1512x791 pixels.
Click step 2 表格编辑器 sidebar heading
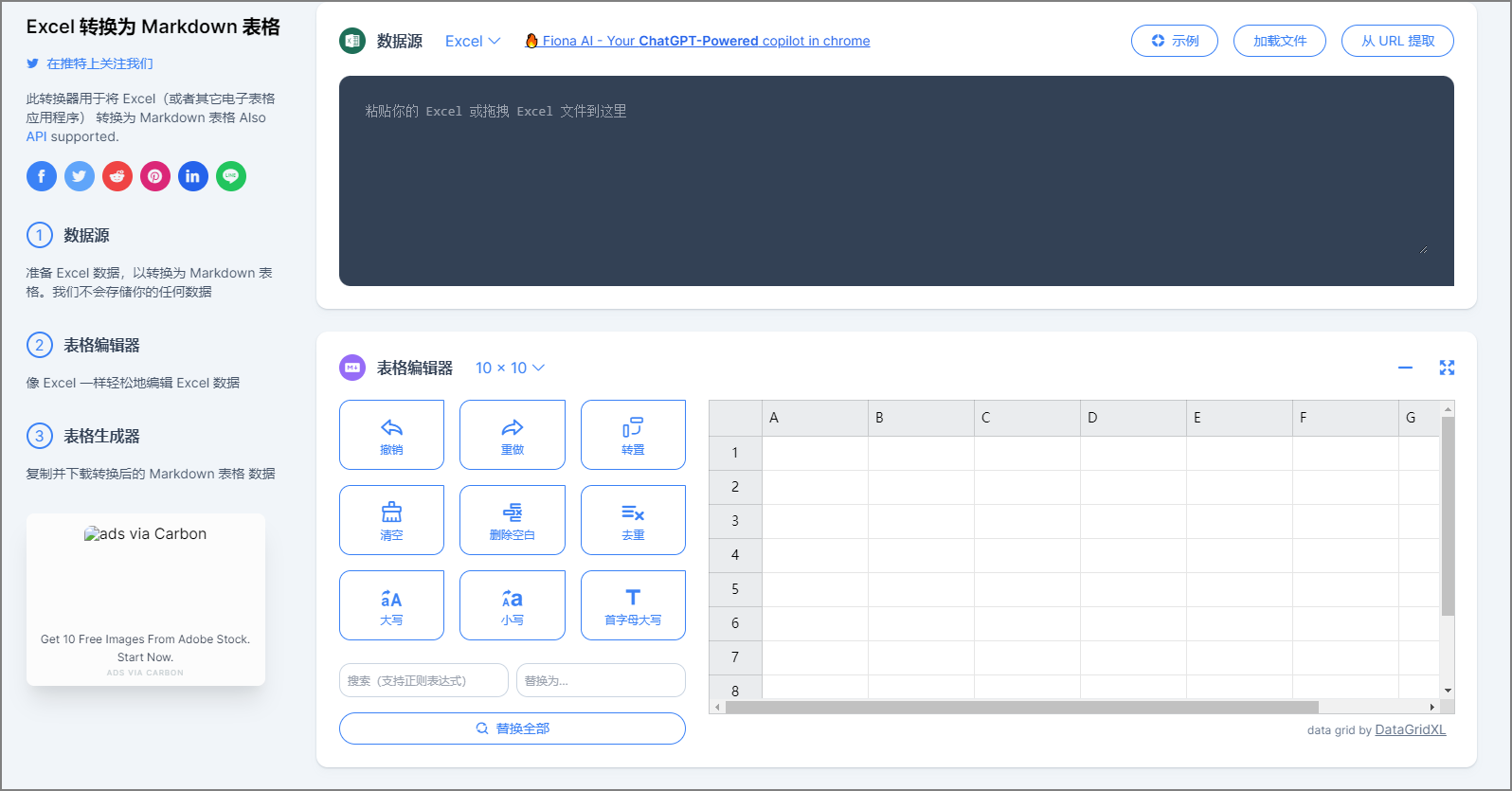[x=101, y=345]
